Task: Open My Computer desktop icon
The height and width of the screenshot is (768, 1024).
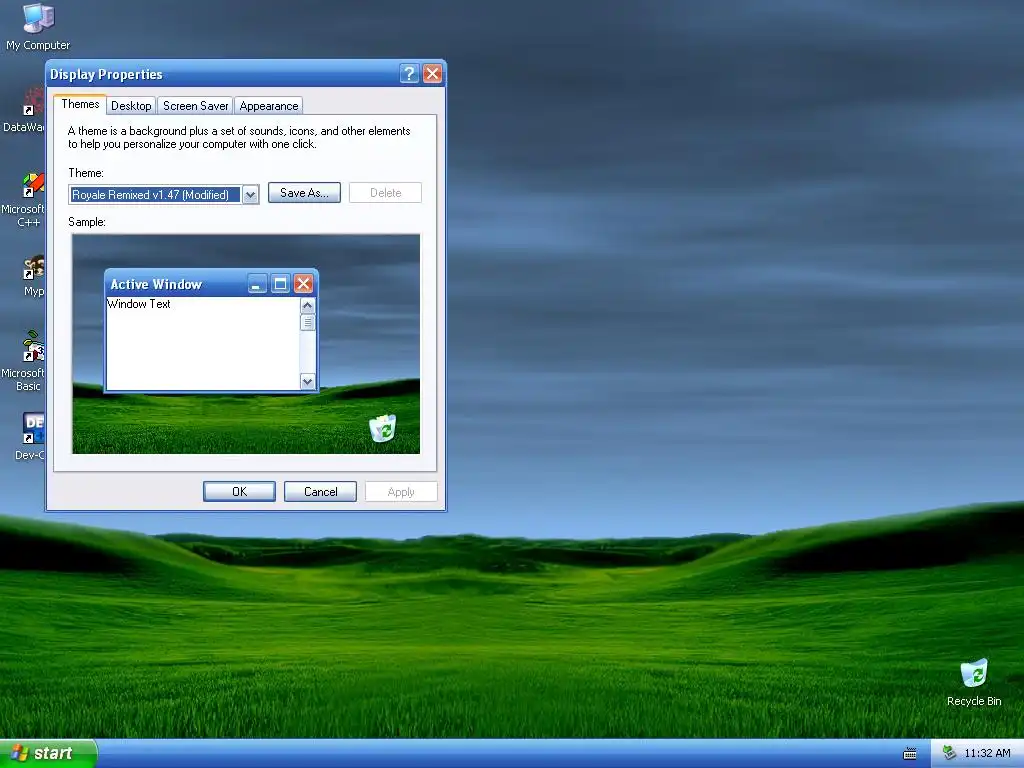Action: [x=38, y=27]
